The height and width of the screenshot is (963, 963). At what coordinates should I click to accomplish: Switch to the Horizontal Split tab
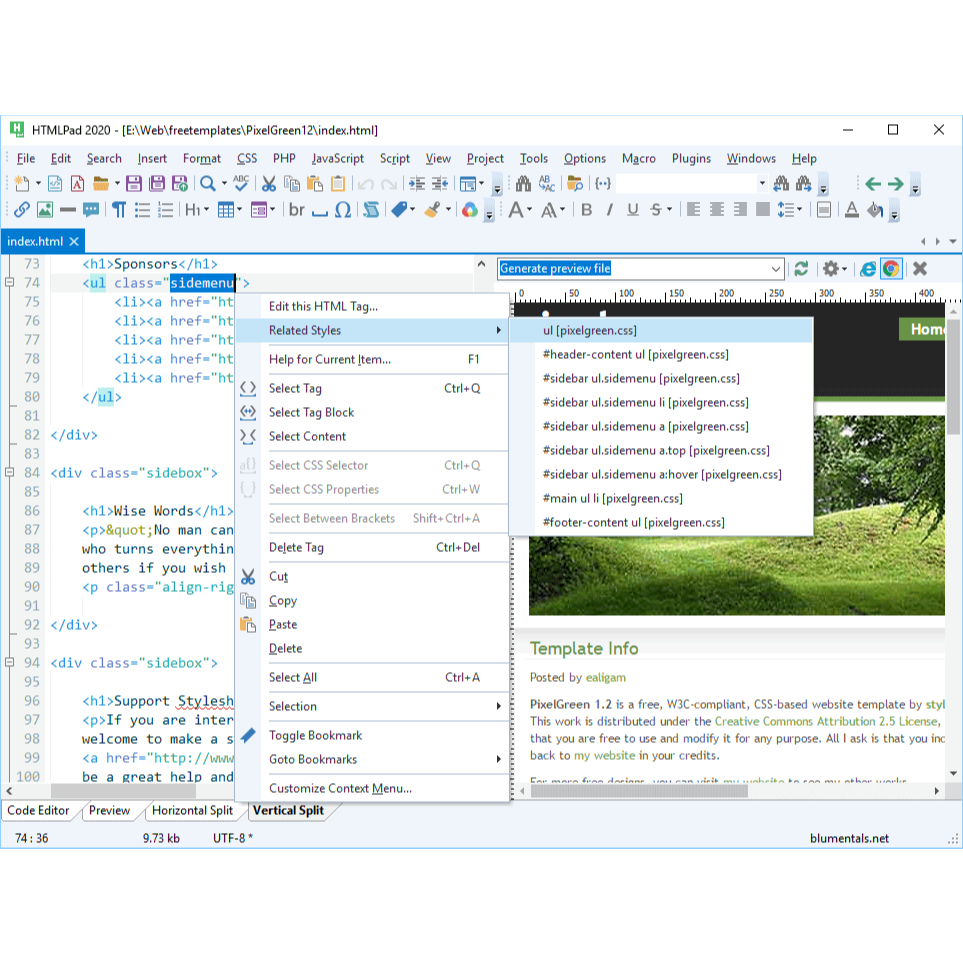[x=192, y=811]
